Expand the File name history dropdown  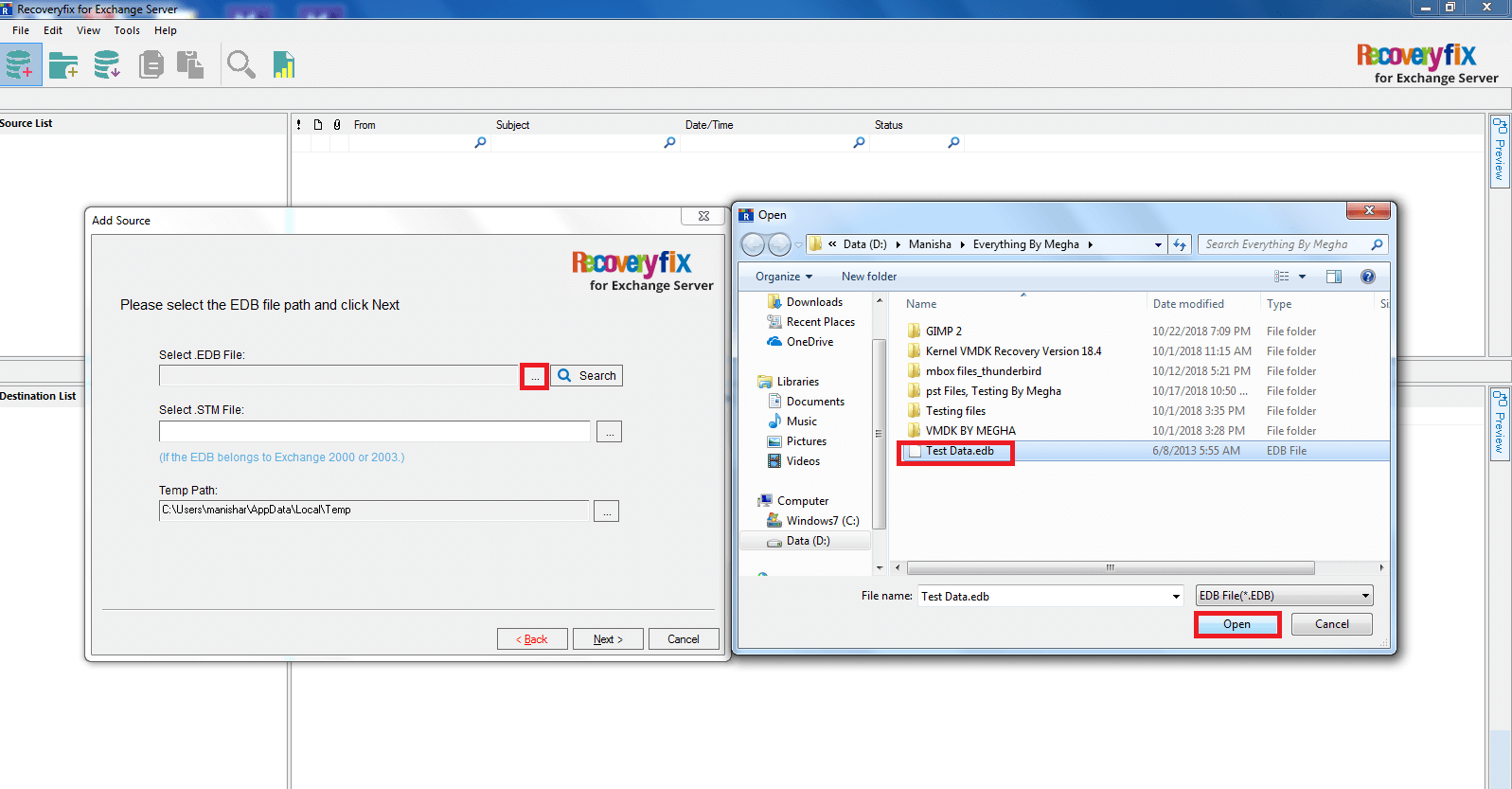1176,597
